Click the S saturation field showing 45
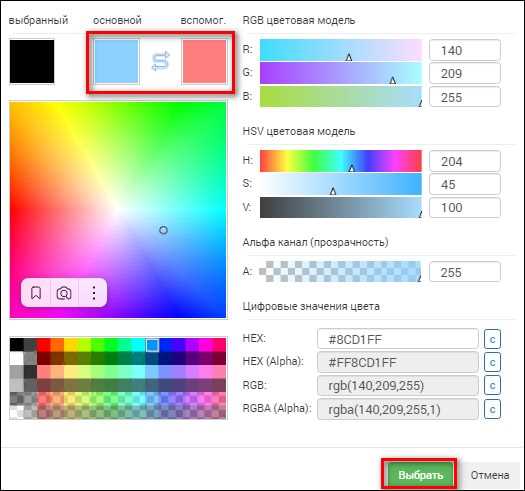This screenshot has width=525, height=491. [465, 184]
